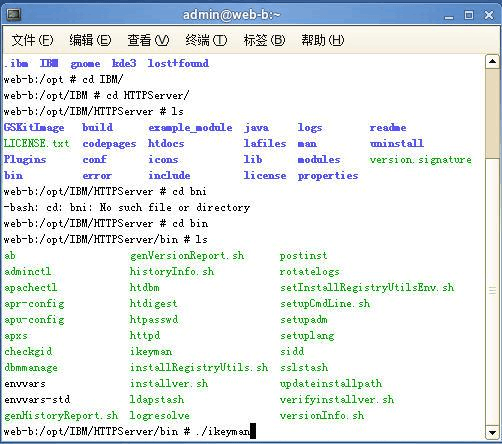Click the vertical scrollbar thumb

pos(492,113)
